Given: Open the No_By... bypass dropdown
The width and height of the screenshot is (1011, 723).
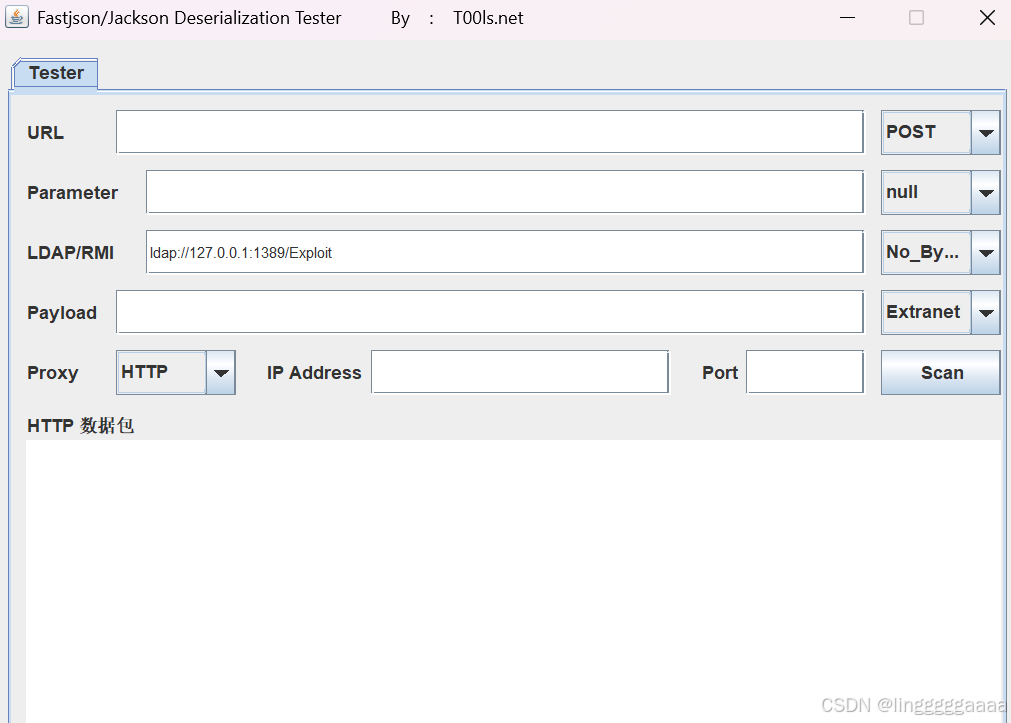Looking at the screenshot, I should point(940,252).
